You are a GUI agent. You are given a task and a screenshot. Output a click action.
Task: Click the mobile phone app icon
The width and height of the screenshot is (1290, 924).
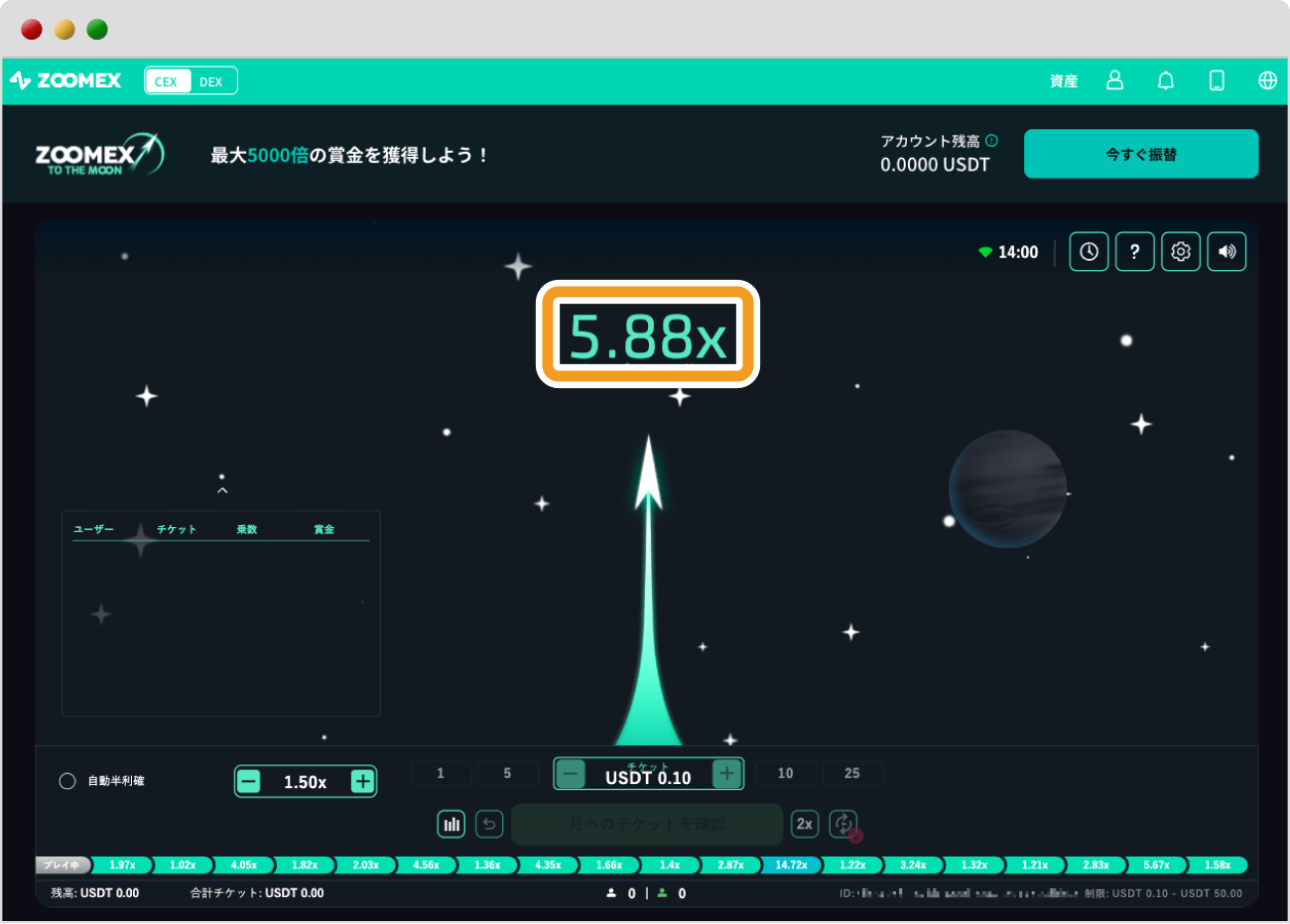coord(1217,80)
